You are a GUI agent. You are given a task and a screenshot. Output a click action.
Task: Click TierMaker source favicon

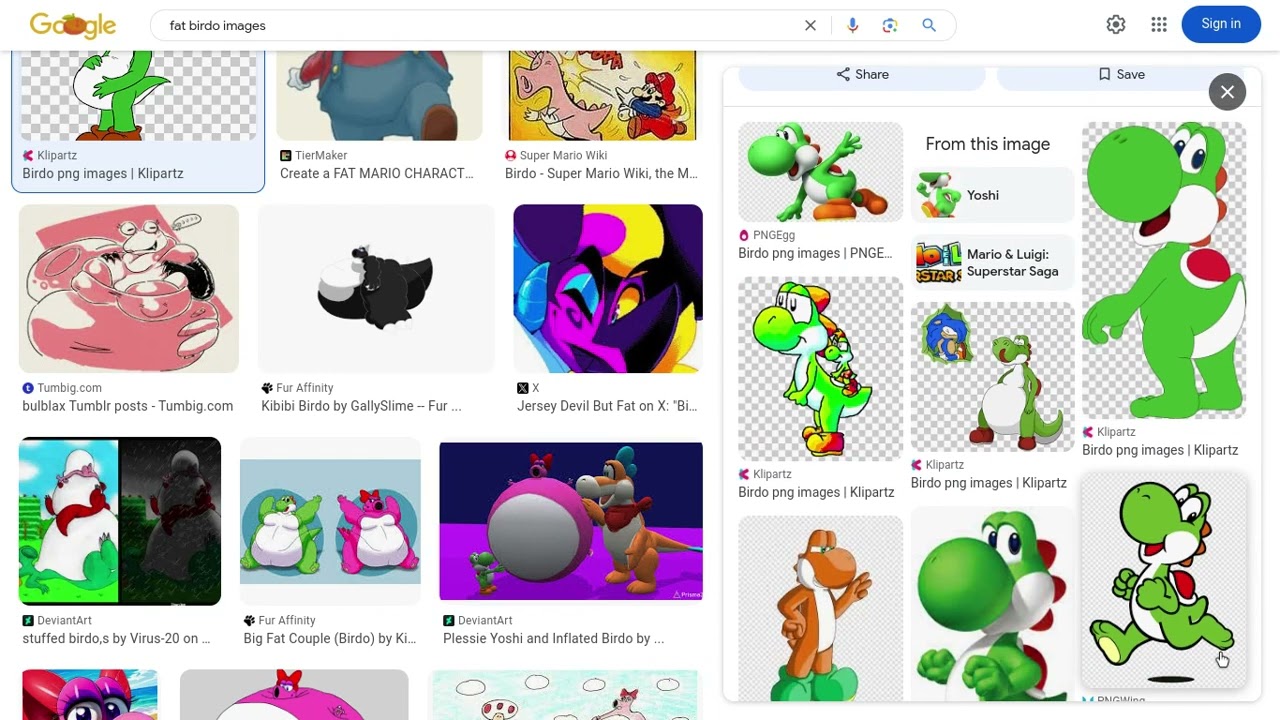click(286, 156)
